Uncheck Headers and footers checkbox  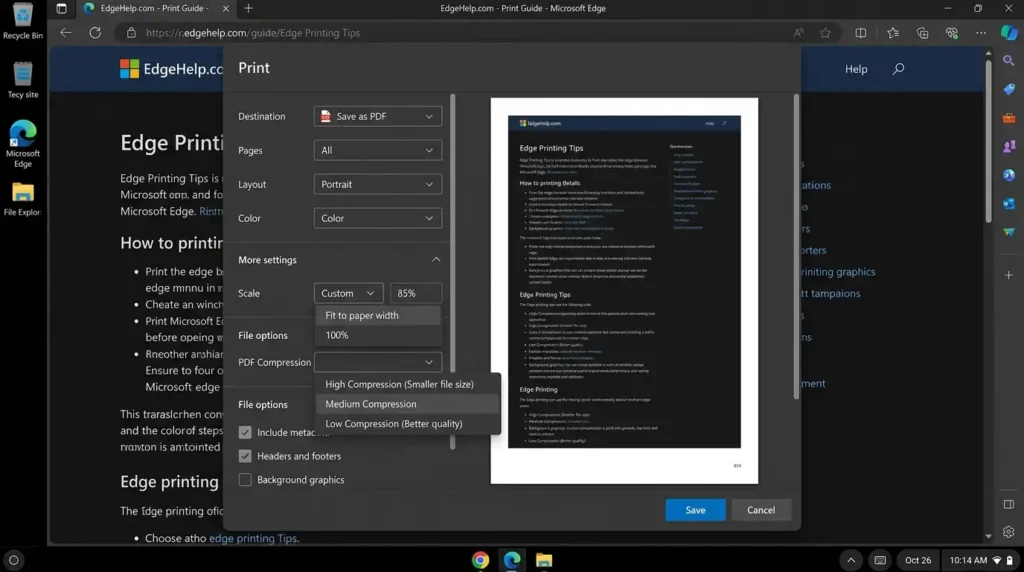[x=245, y=456]
